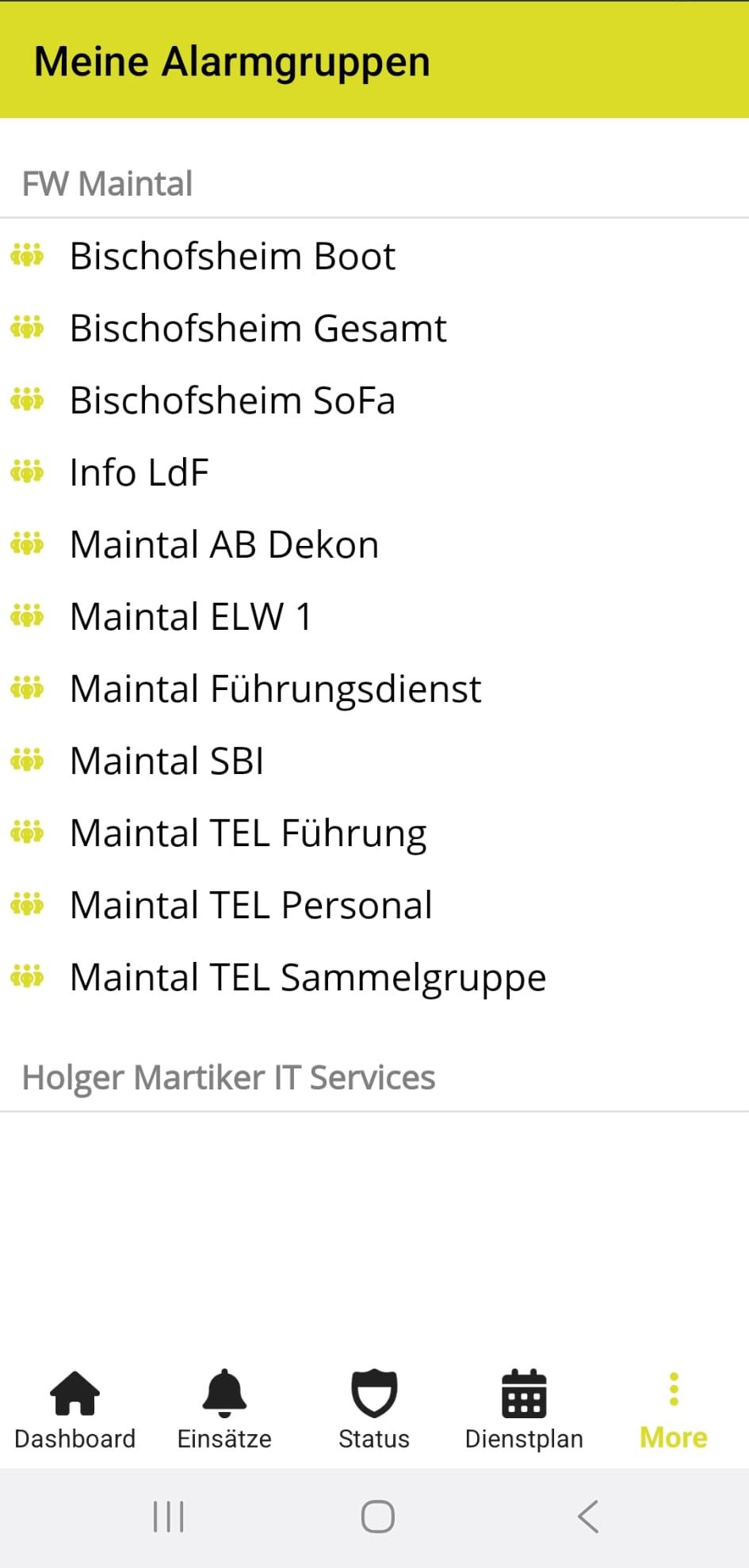Open the Bischofsheim Gesamt alarm group
Viewport: 749px width, 1568px height.
[x=258, y=328]
